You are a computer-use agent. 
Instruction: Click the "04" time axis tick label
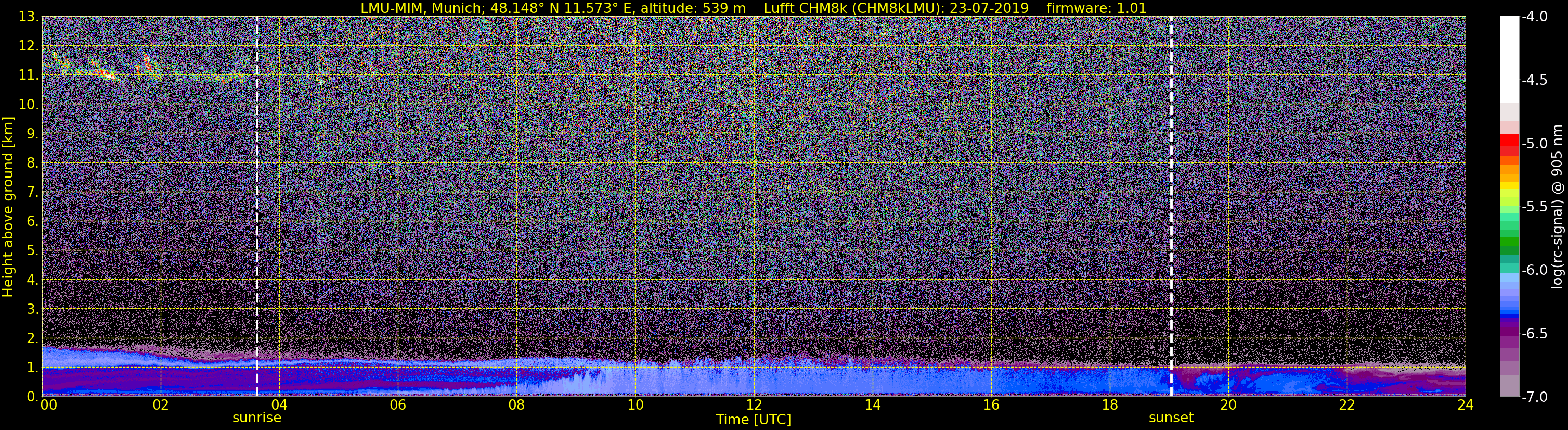tap(279, 405)
